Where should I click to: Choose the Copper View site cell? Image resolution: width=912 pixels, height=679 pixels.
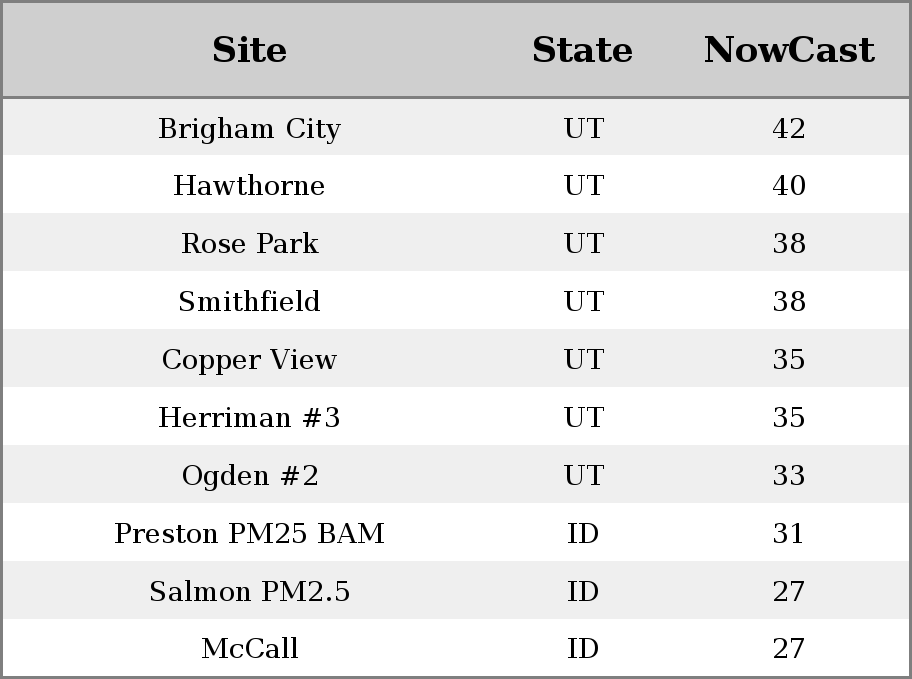[x=249, y=360]
